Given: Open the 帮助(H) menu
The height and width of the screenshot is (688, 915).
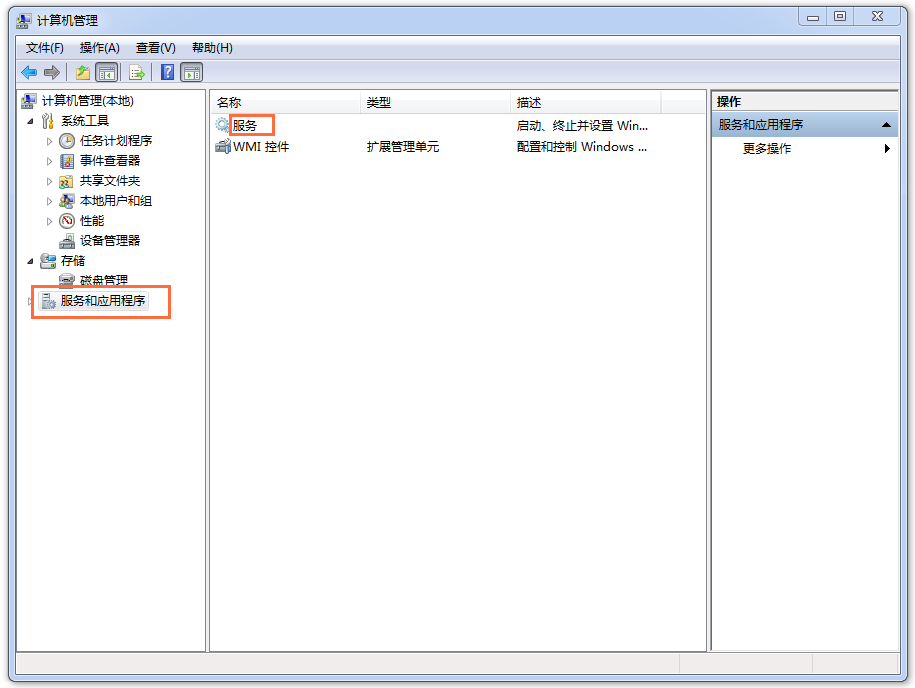Looking at the screenshot, I should (x=212, y=48).
